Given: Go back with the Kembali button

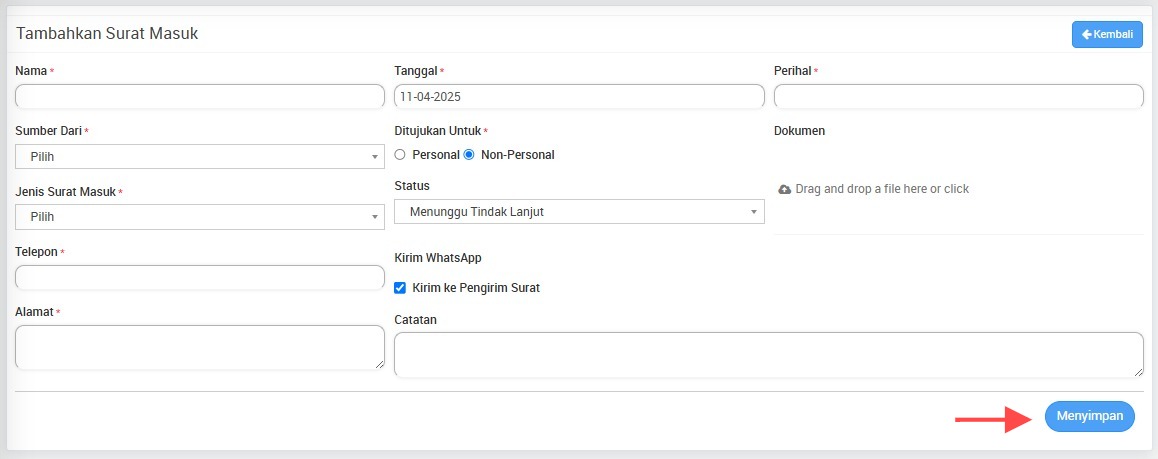Looking at the screenshot, I should coord(1107,35).
